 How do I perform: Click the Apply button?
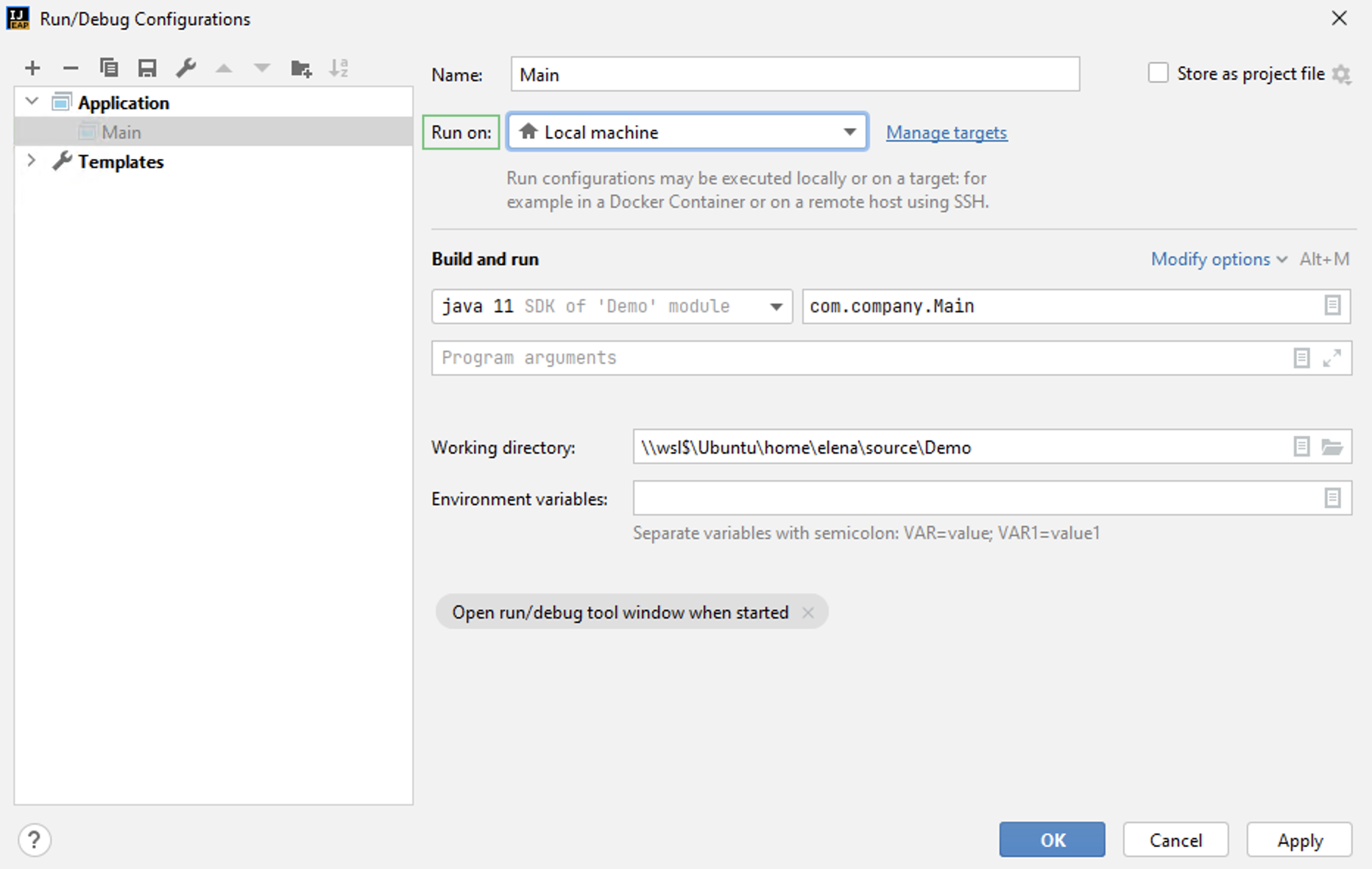tap(1299, 840)
